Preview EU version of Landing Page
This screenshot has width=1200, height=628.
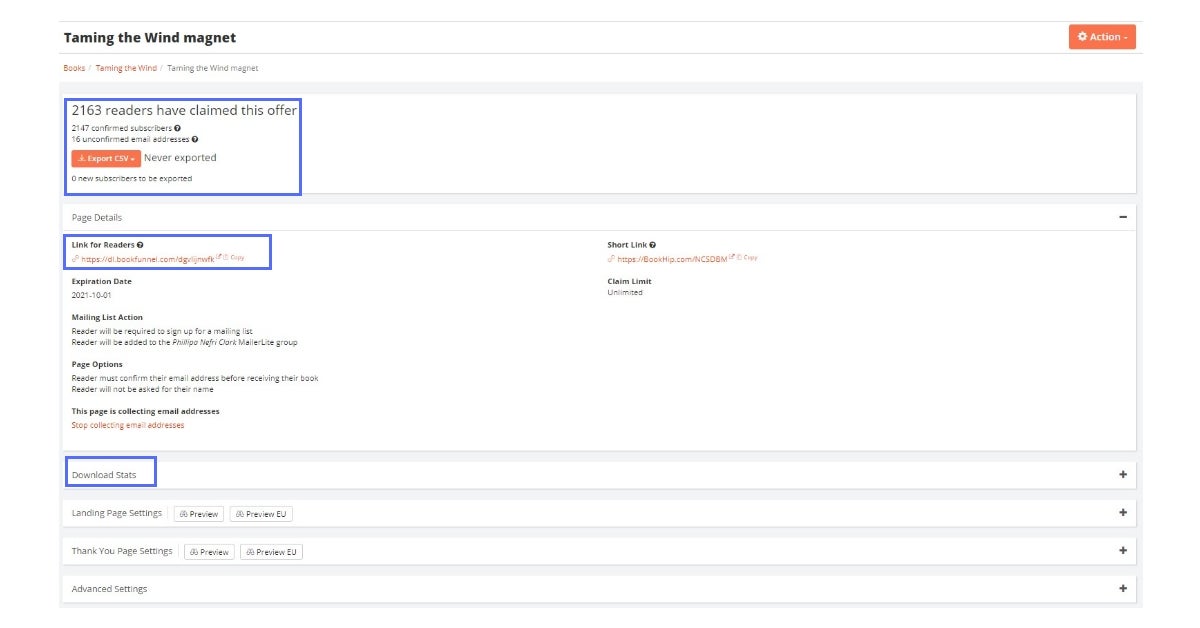pyautogui.click(x=261, y=514)
